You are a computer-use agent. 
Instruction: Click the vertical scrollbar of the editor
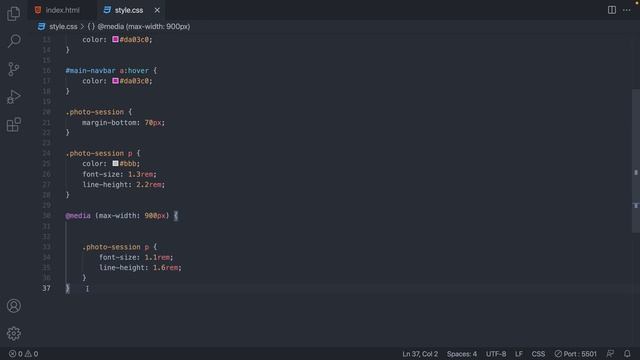click(x=636, y=161)
